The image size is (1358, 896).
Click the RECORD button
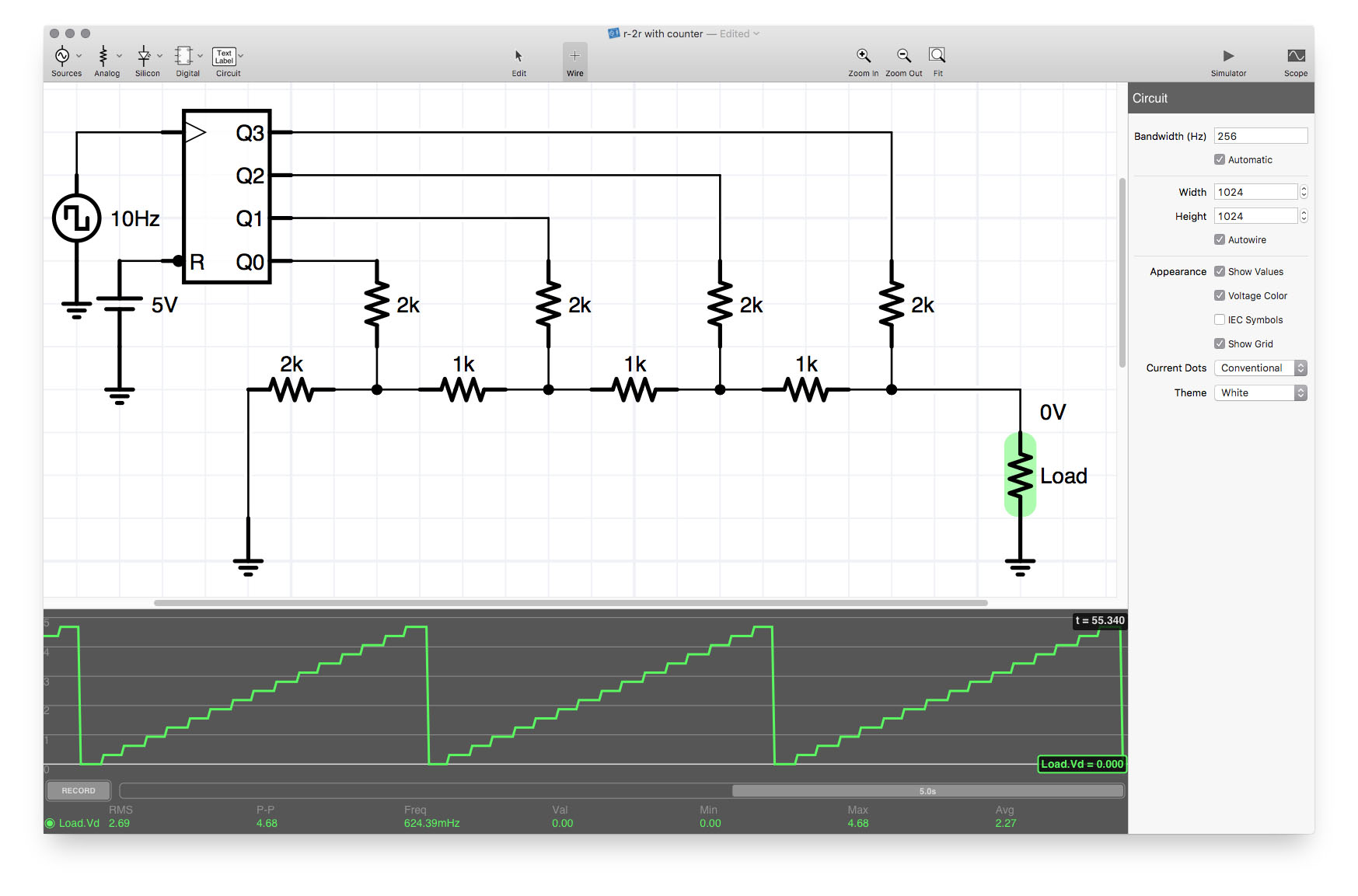point(79,790)
